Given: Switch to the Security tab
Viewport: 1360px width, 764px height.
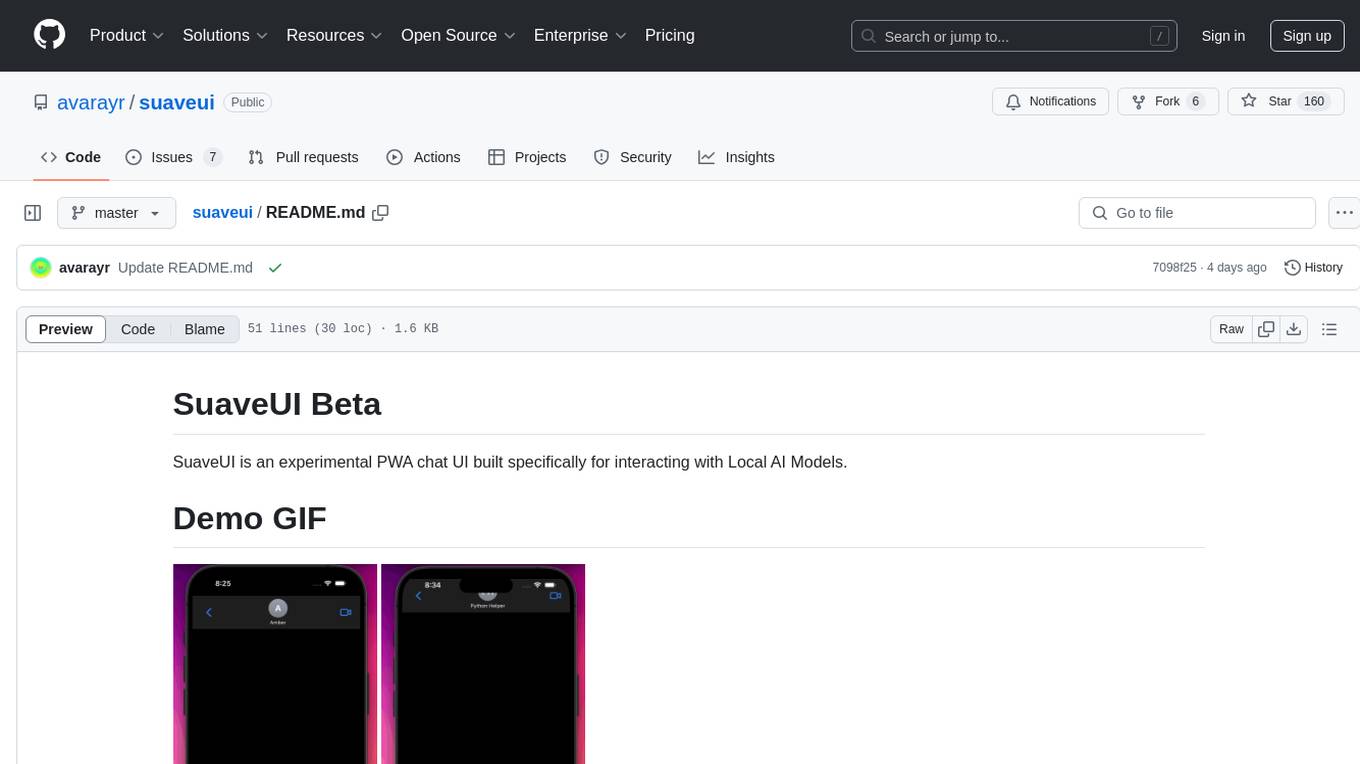Looking at the screenshot, I should point(632,157).
